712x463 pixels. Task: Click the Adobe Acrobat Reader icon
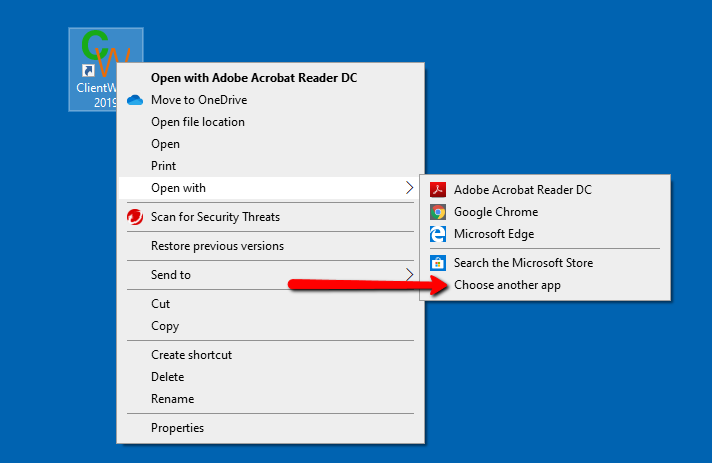tap(438, 190)
